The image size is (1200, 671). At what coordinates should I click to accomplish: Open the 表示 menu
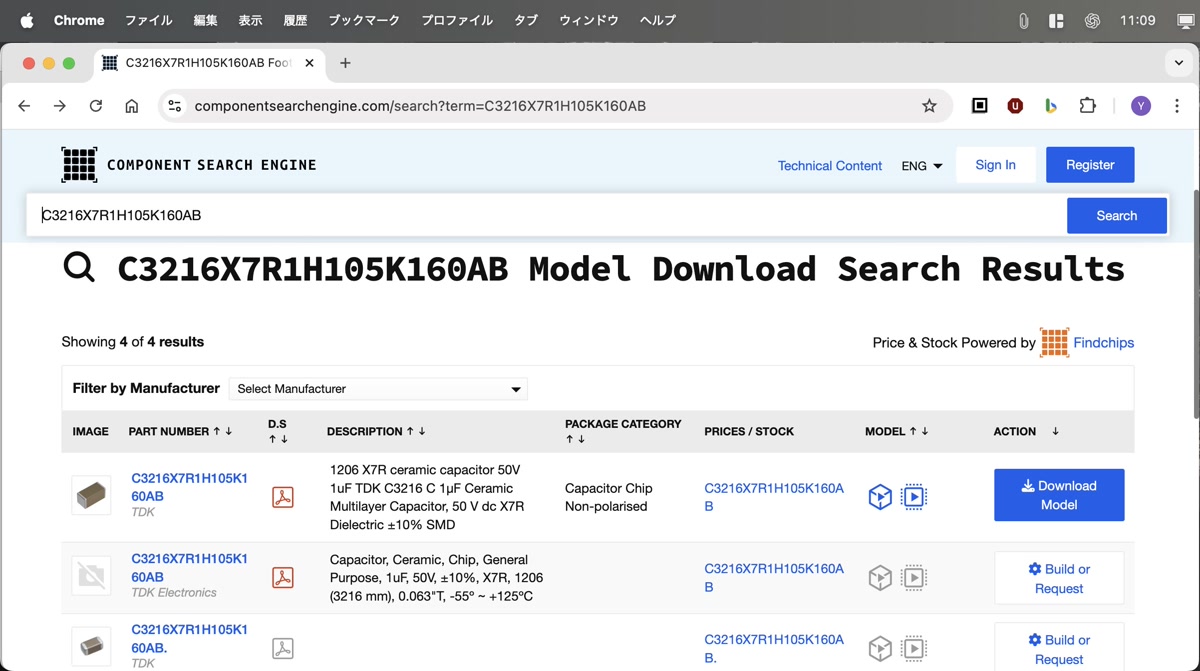pos(250,20)
